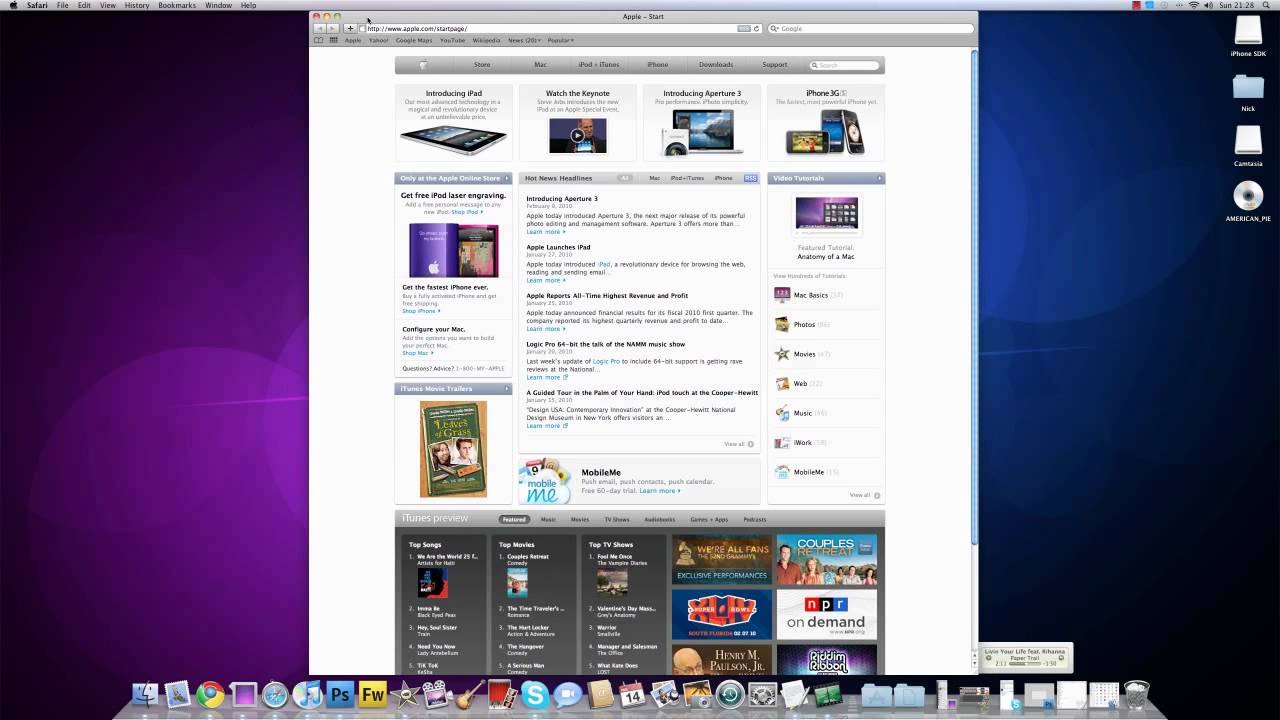Screen dimensions: 1280x720
Task: Open the Trash in the Dock
Action: [x=1136, y=695]
